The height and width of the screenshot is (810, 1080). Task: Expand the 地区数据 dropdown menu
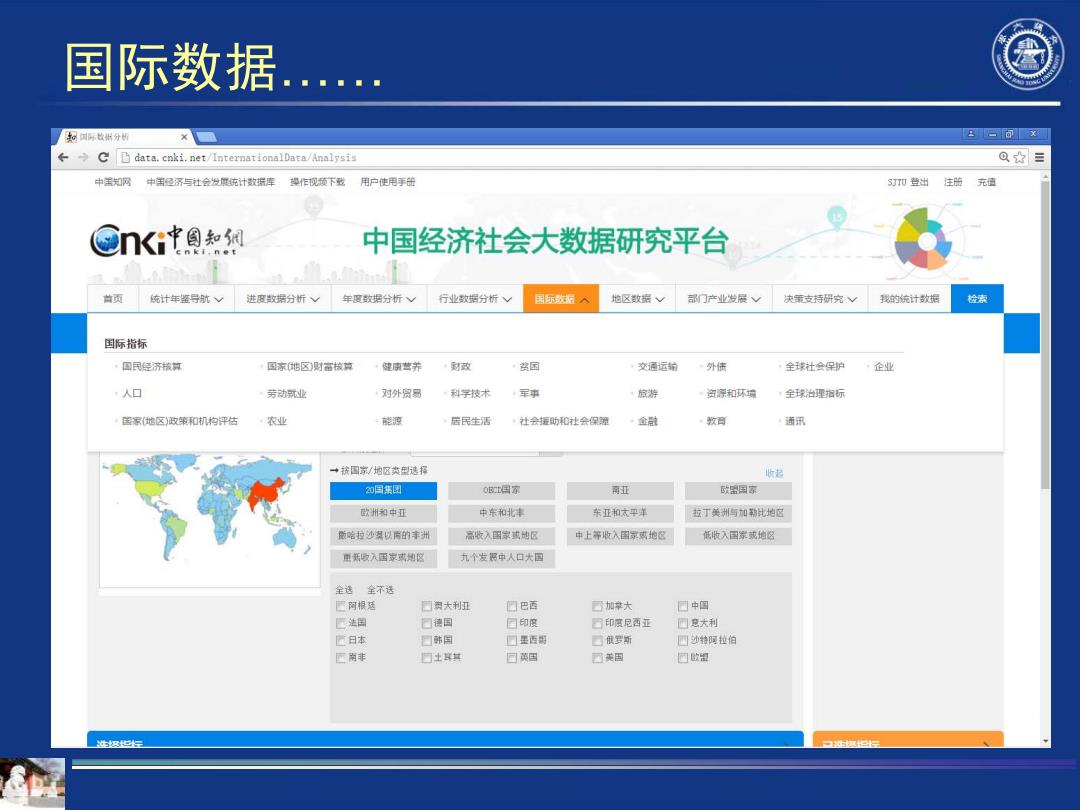pyautogui.click(x=638, y=299)
